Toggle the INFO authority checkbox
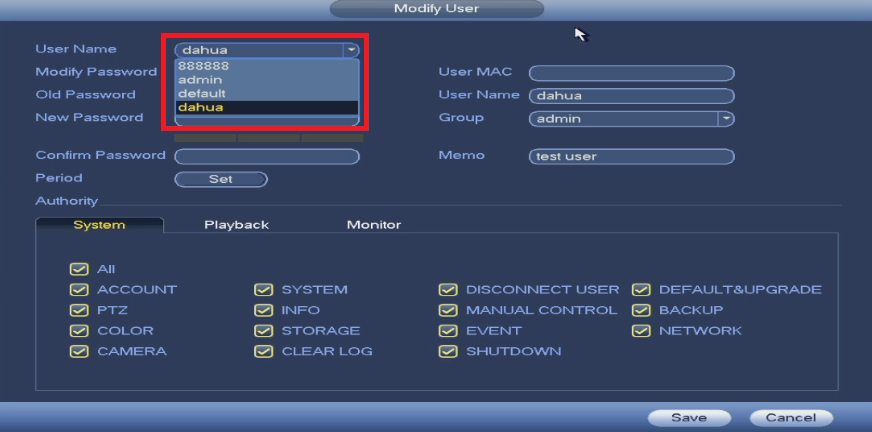 click(264, 310)
